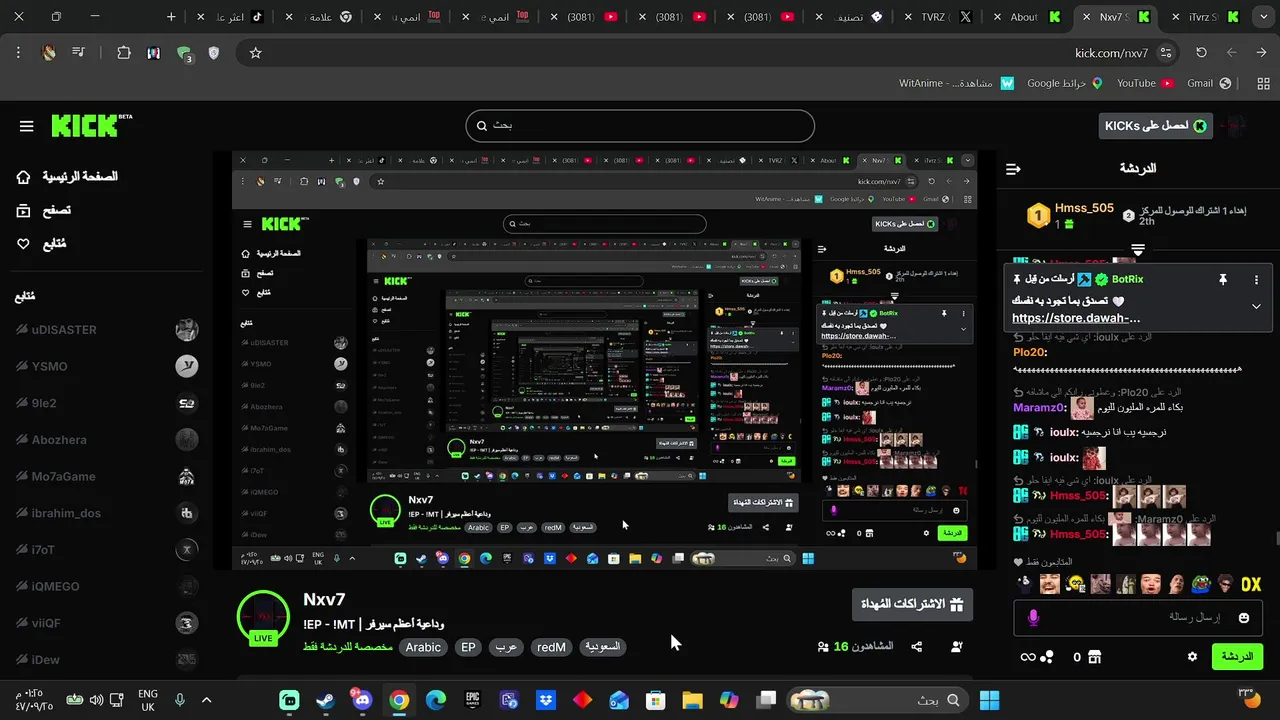The height and width of the screenshot is (720, 1280).
Task: Select the redM tag
Action: coord(551,647)
